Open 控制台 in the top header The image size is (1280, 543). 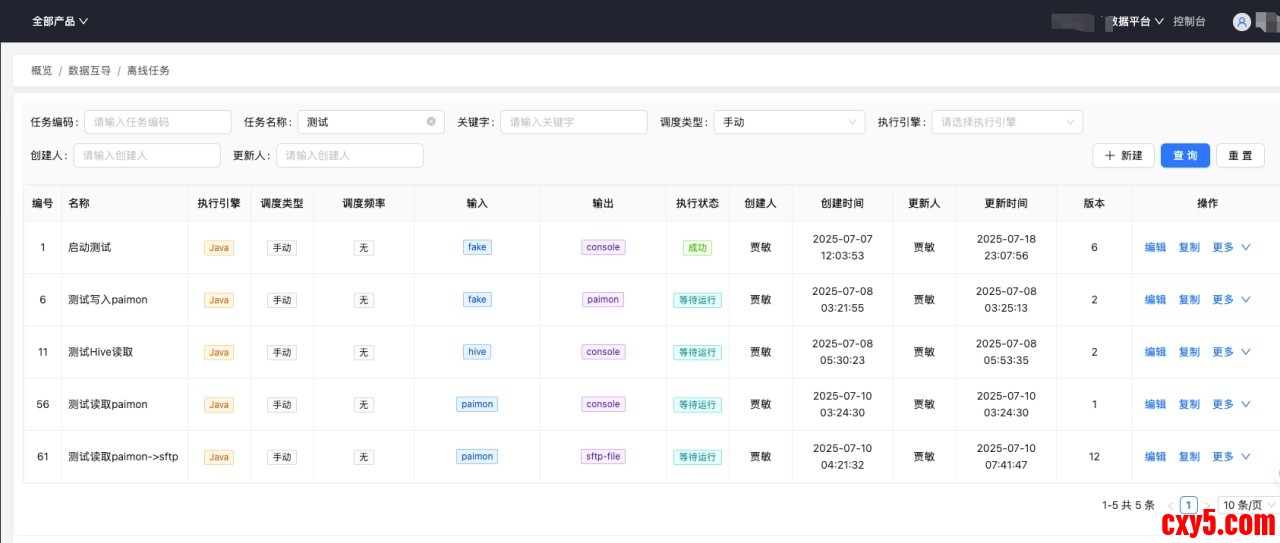[x=1189, y=21]
